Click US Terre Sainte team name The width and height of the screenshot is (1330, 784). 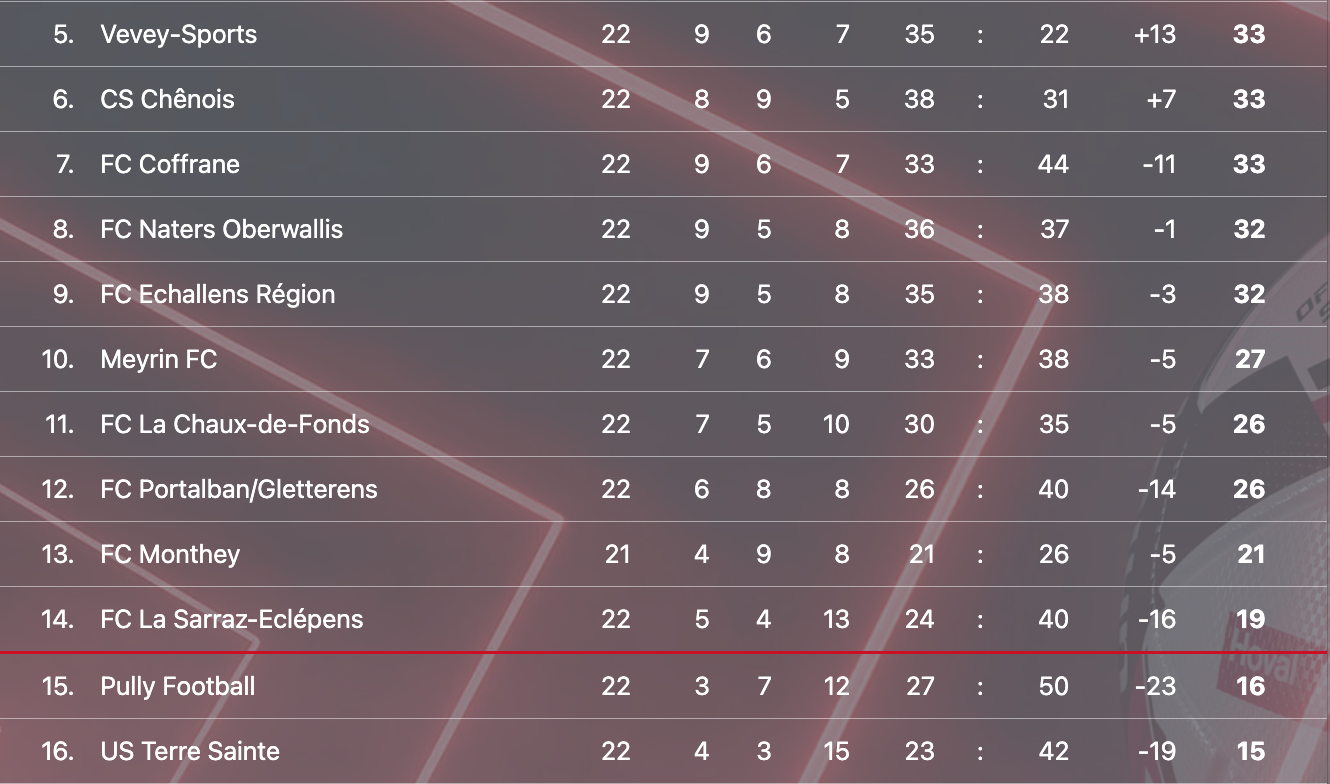tap(190, 751)
